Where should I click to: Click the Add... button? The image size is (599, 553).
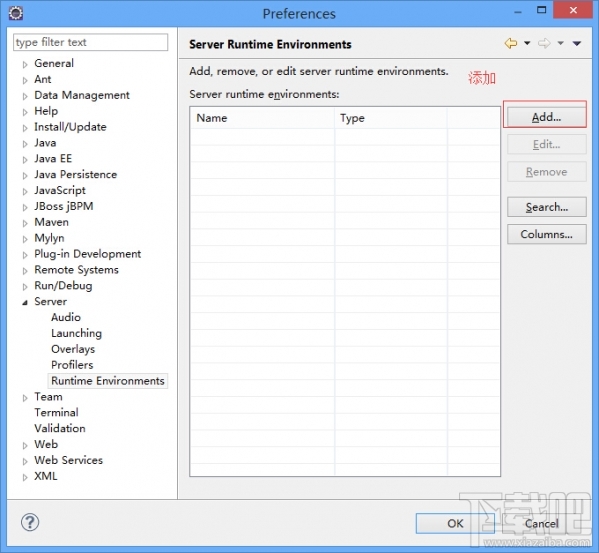point(546,117)
